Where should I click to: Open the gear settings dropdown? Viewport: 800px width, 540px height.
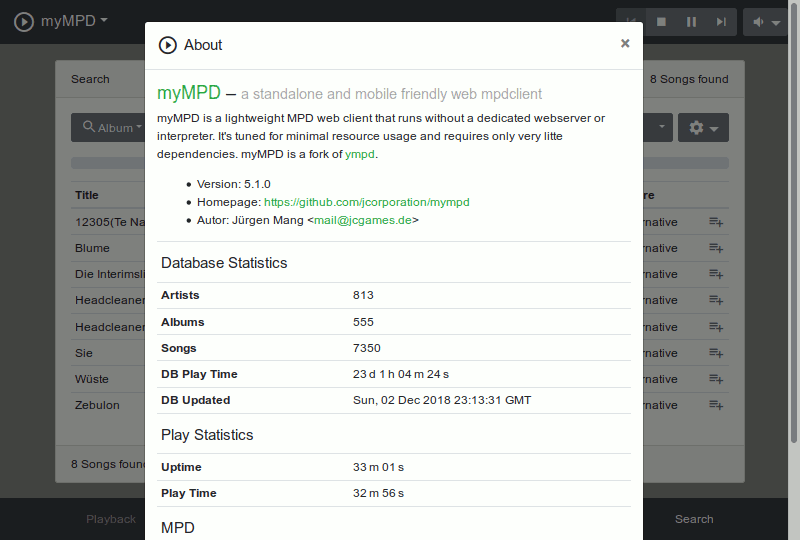[x=703, y=128]
